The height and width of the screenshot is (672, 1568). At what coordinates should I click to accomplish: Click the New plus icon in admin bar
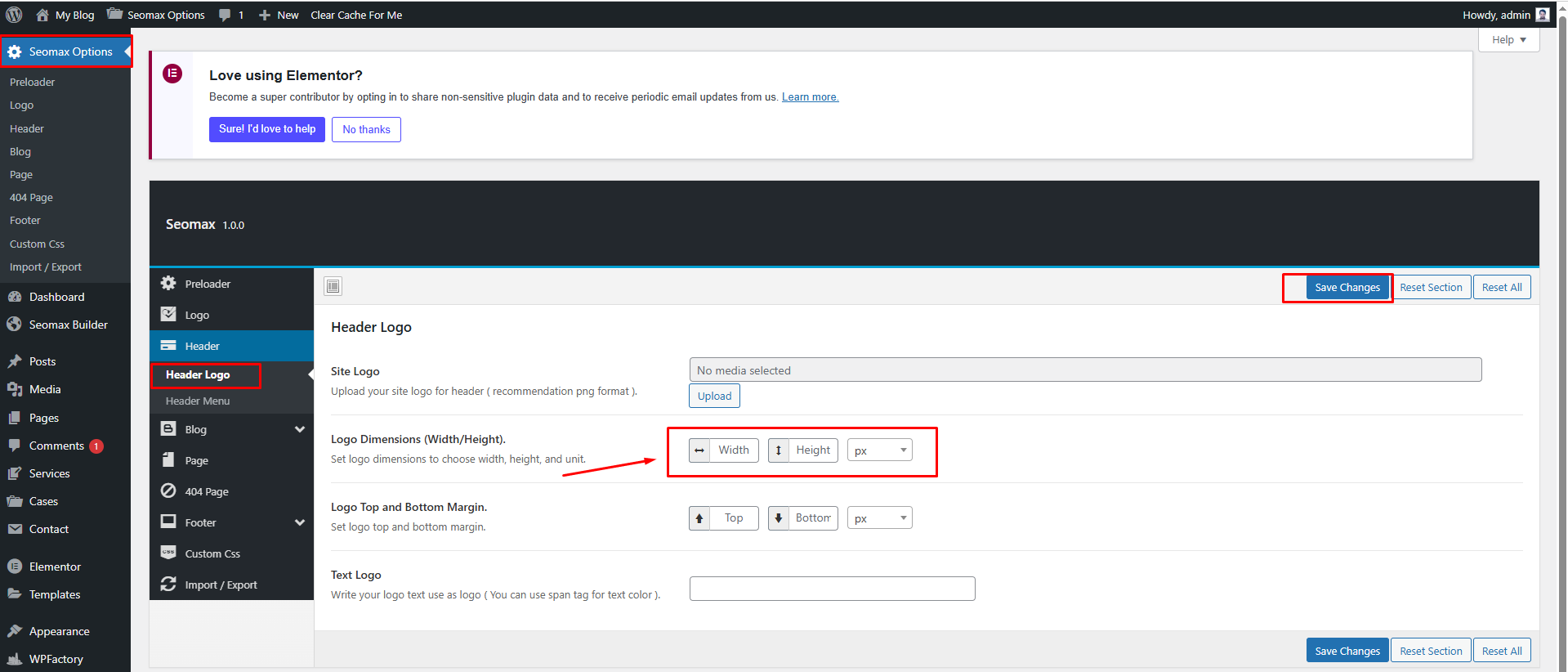tap(265, 15)
